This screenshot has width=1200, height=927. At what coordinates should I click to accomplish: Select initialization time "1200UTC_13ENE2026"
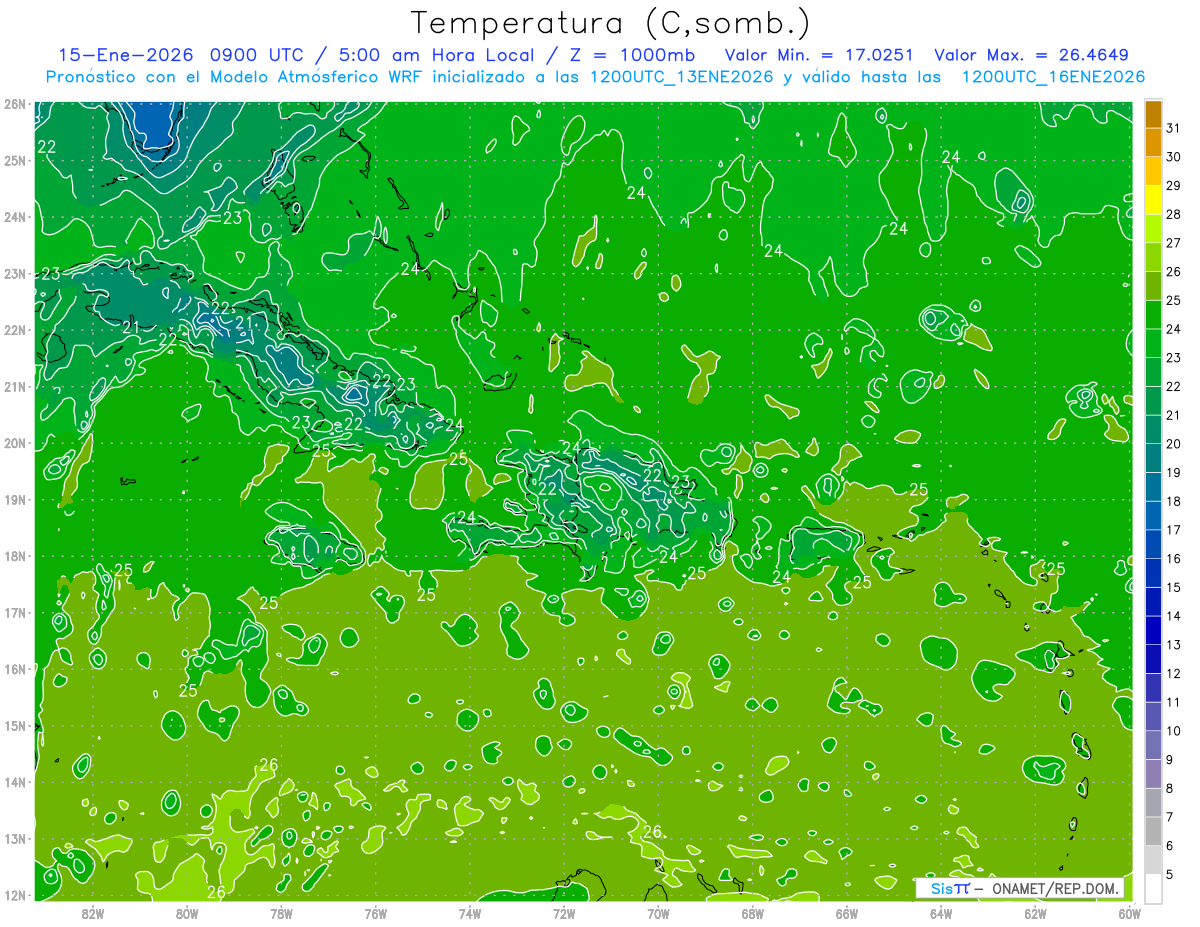coord(682,77)
